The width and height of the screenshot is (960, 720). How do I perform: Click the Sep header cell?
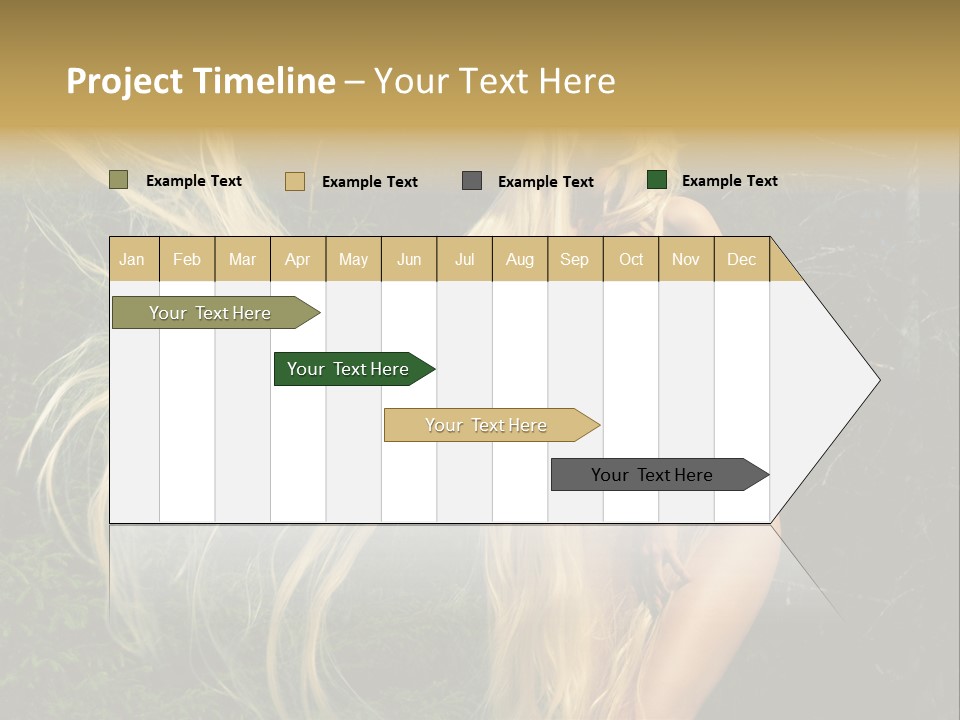point(575,259)
